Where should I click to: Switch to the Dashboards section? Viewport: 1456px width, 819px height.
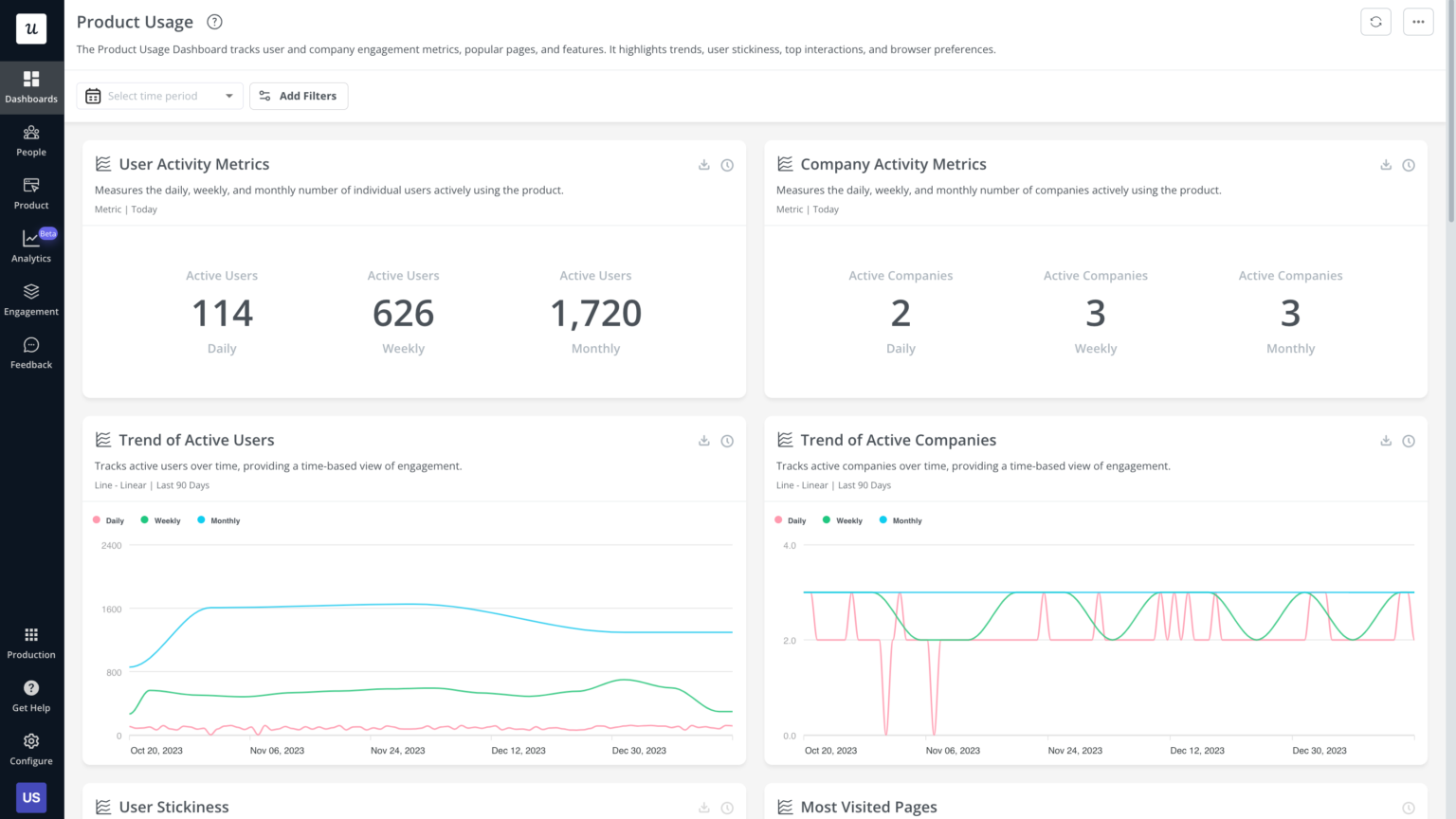click(x=31, y=87)
